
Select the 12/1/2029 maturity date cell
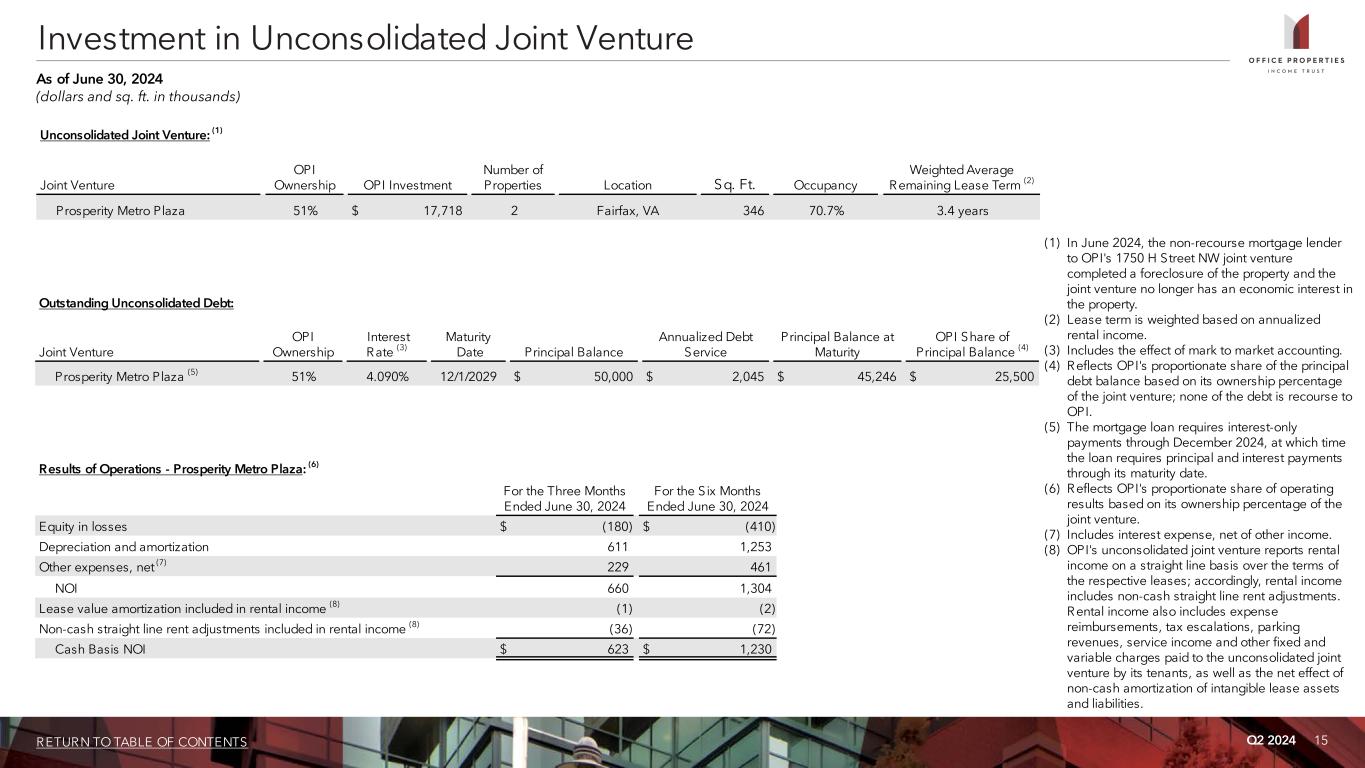[467, 376]
